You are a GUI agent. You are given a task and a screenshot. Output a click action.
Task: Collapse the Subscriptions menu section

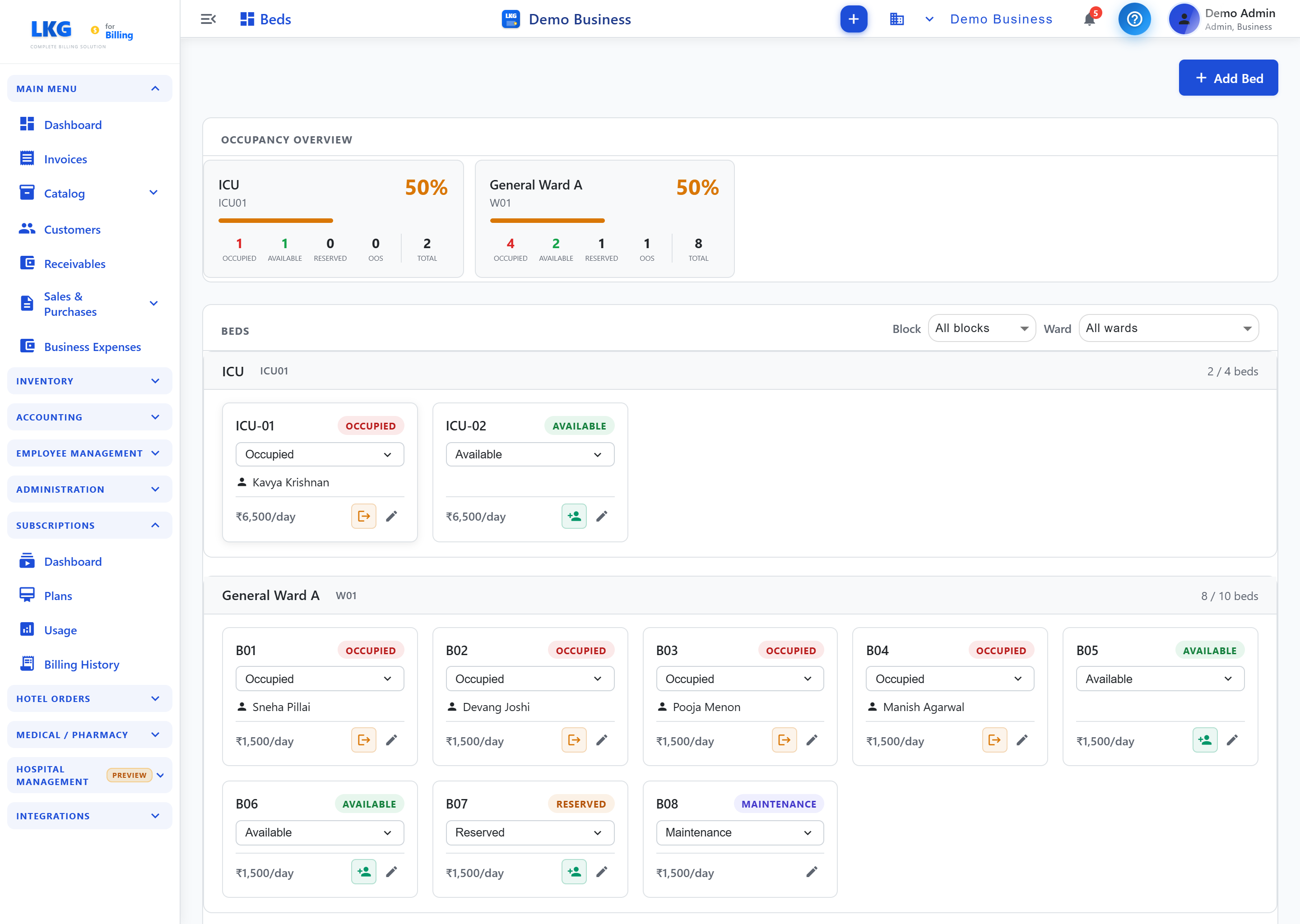(89, 525)
